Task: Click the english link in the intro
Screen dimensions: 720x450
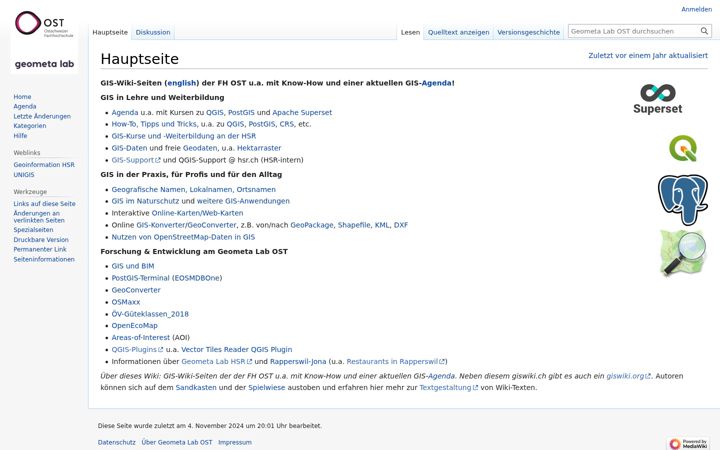Action: click(x=182, y=83)
